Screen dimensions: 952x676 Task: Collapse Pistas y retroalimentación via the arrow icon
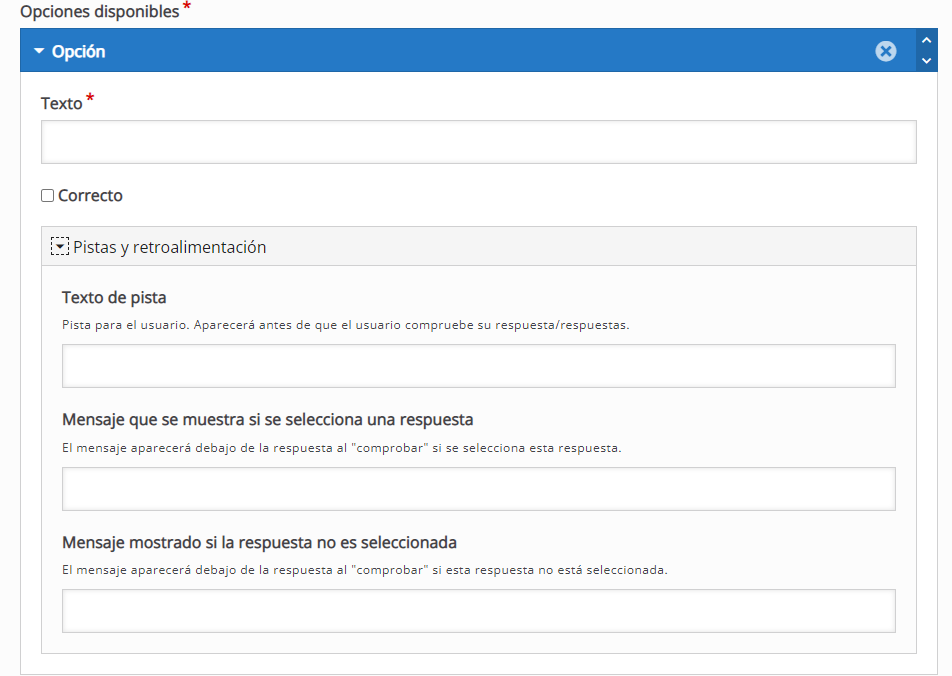tap(60, 247)
